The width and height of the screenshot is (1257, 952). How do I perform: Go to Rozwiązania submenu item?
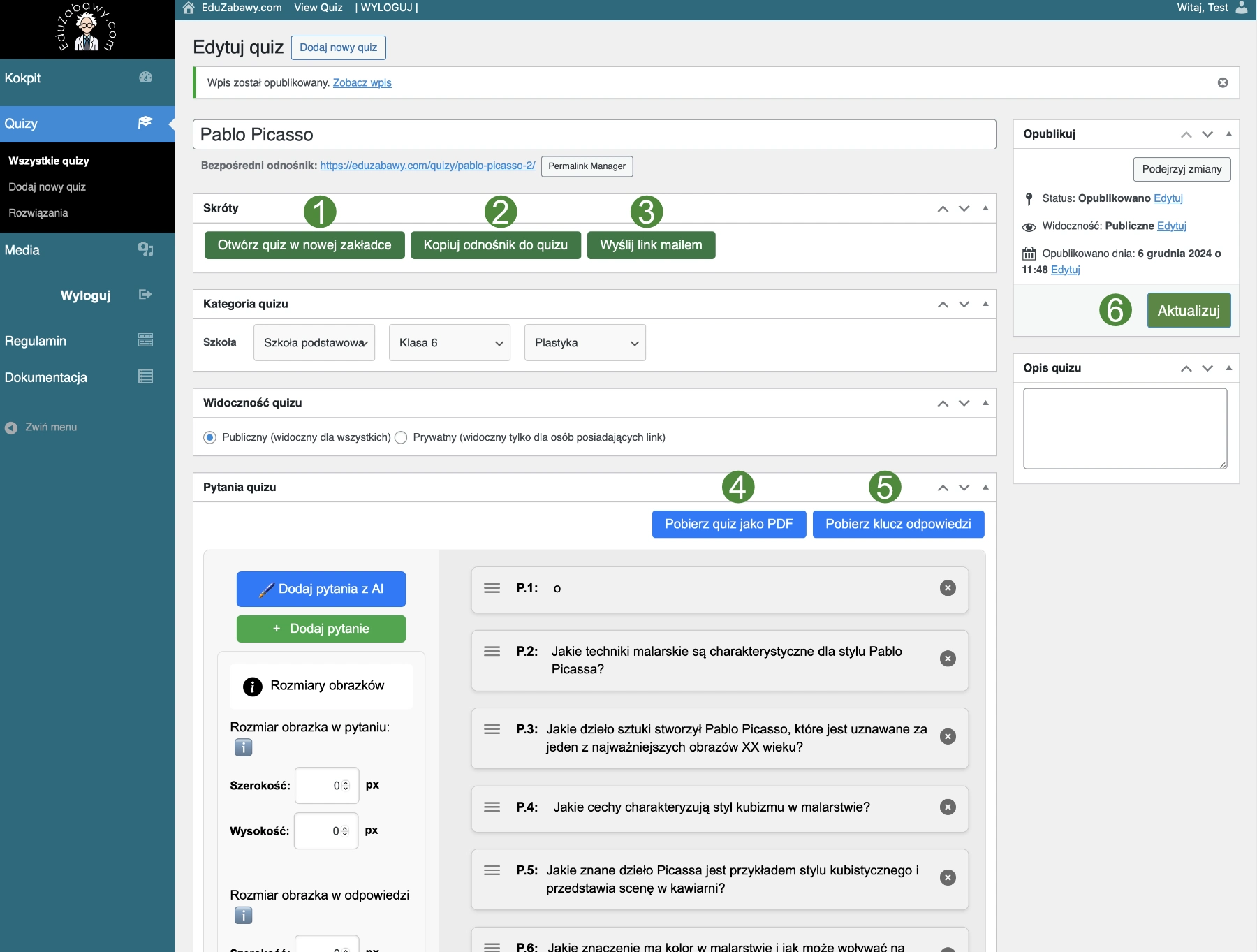(38, 213)
